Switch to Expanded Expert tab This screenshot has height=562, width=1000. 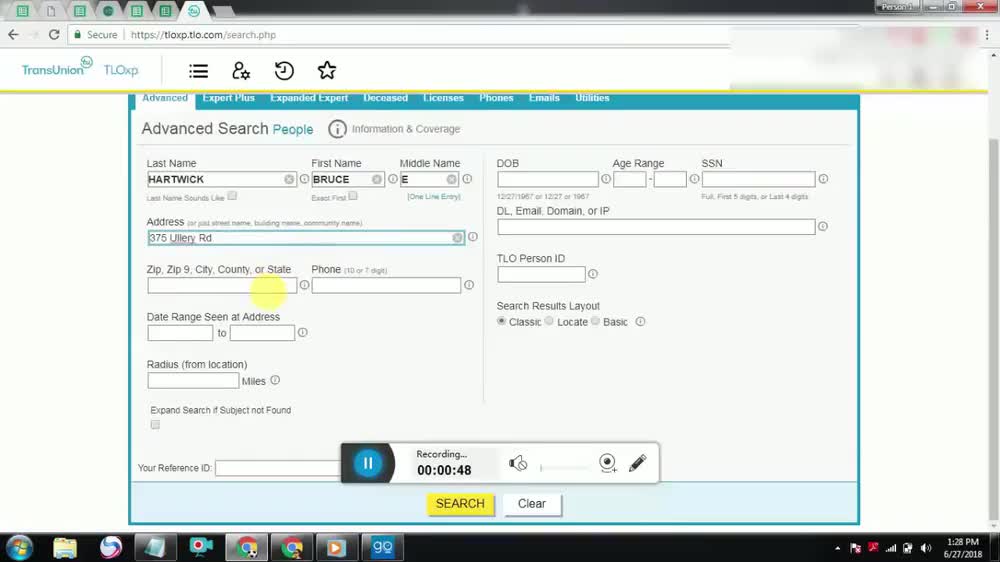pos(309,98)
